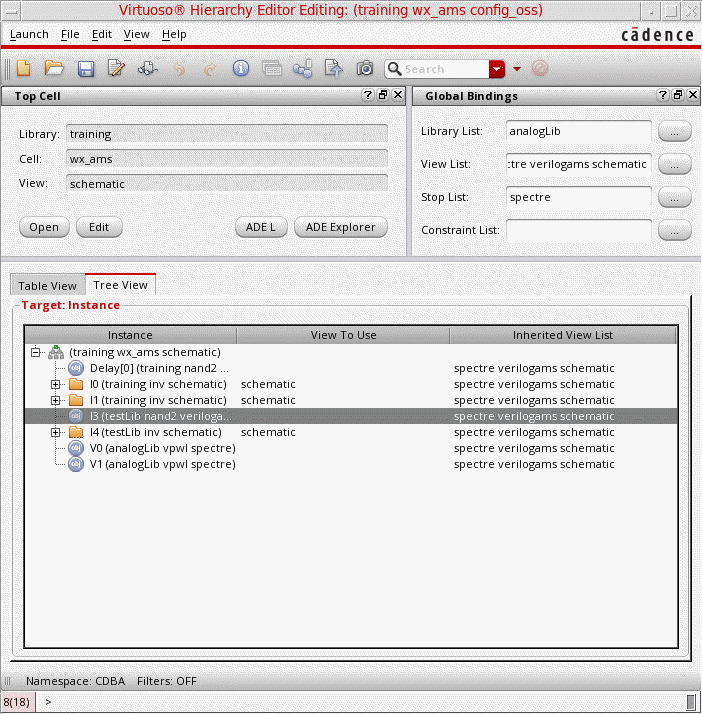Open the red Search dropdown arrow
Screen dimensions: 702x714
[497, 69]
